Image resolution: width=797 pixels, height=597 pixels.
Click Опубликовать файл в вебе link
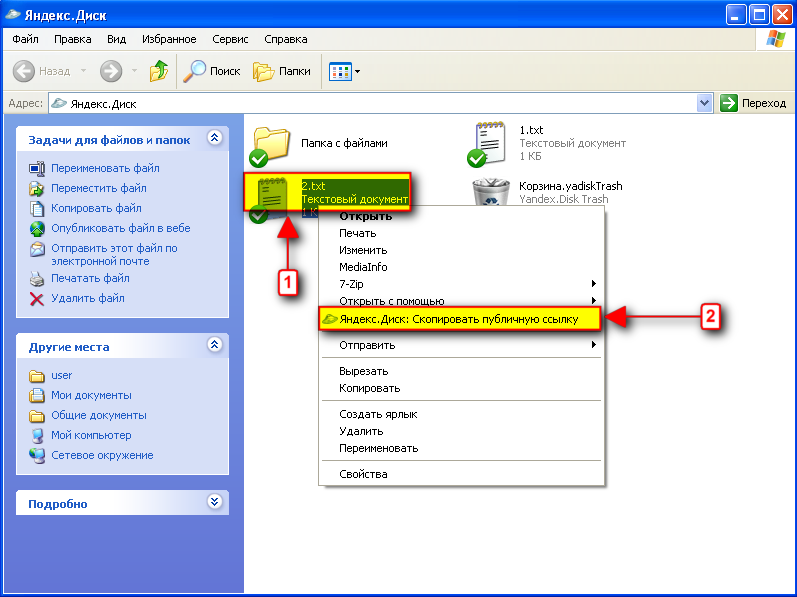tap(120, 228)
